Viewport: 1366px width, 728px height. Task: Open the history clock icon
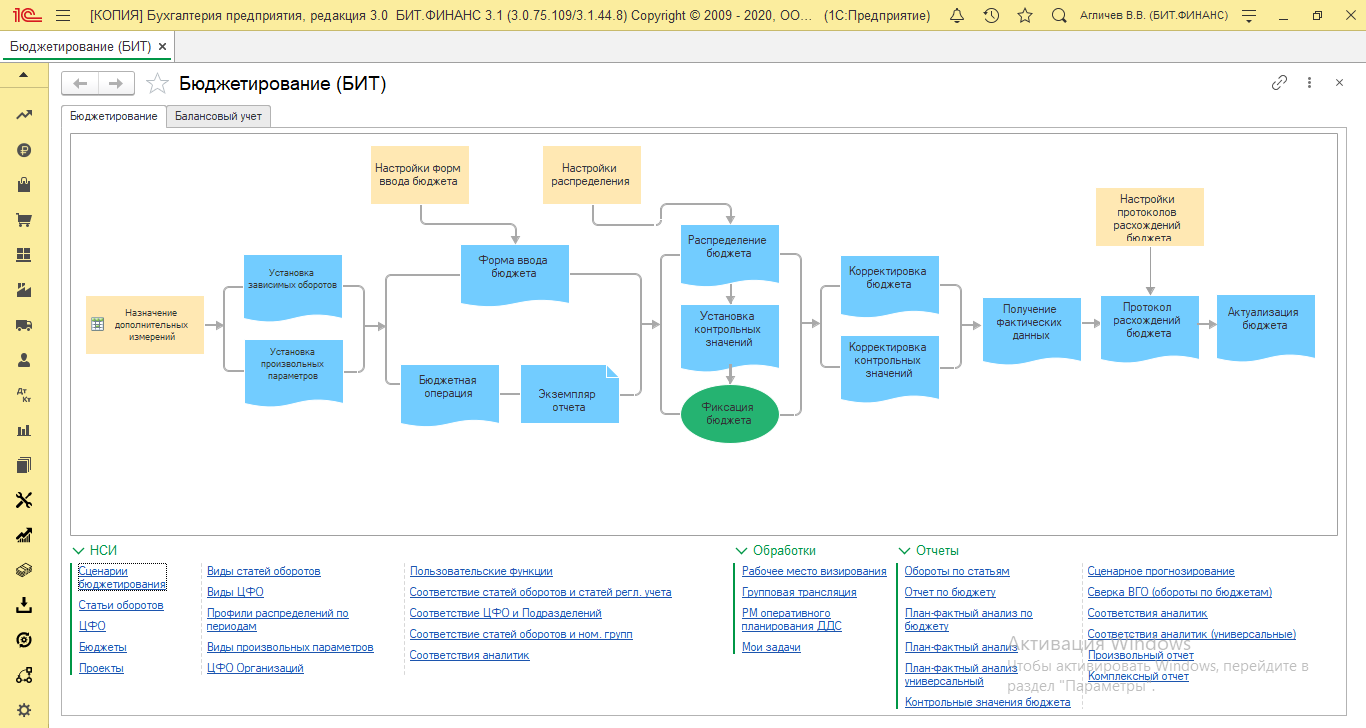[991, 16]
